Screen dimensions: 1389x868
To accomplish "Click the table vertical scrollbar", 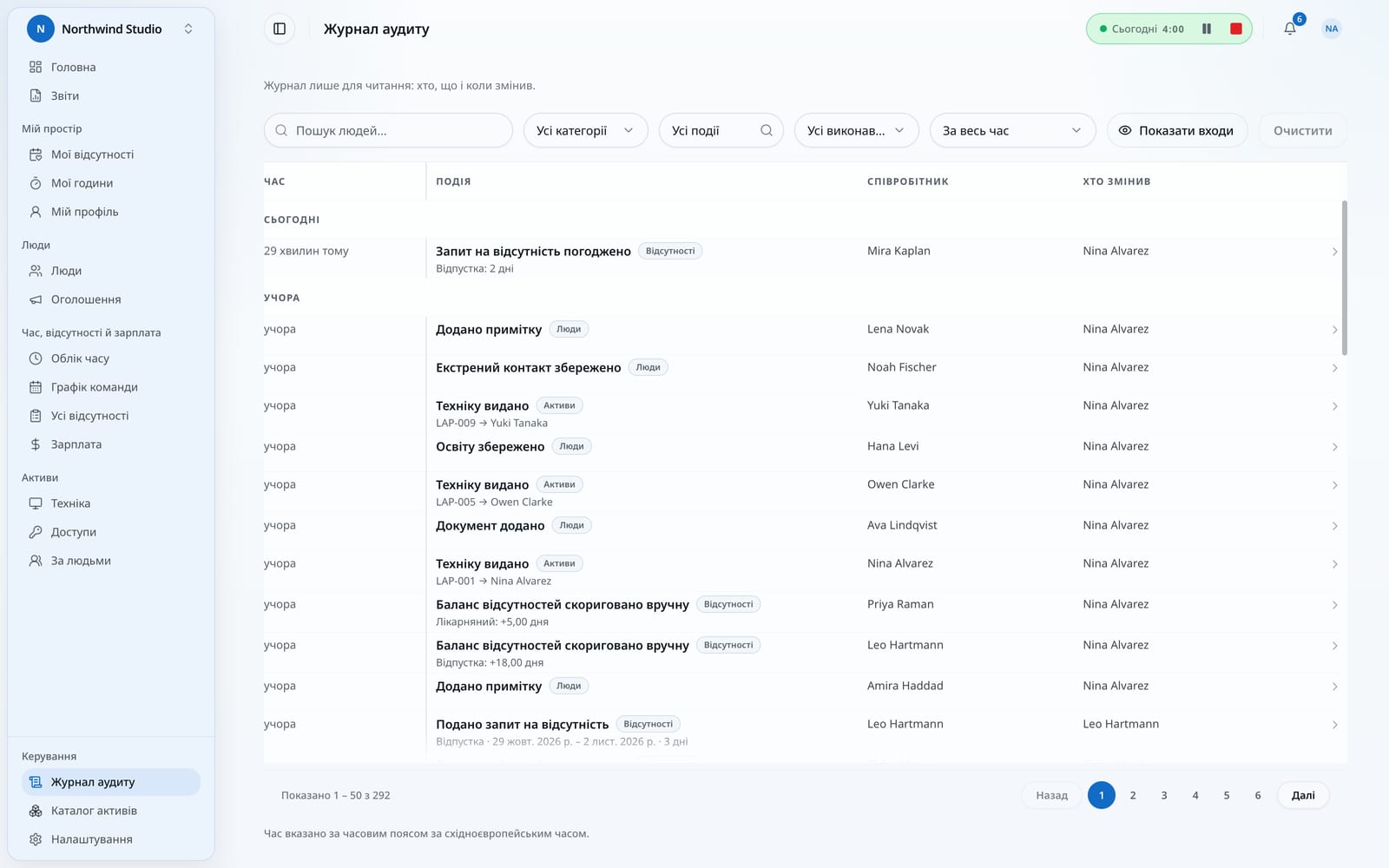I will coord(1344,278).
